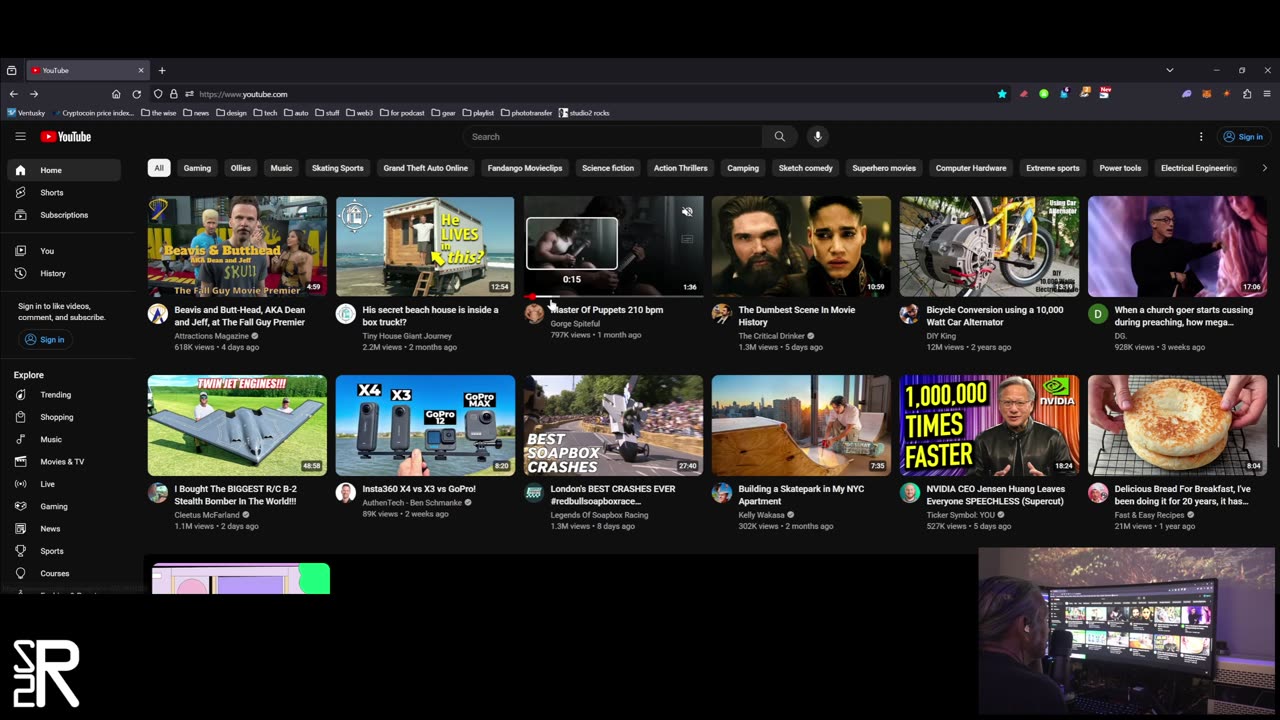Open the "phototransfer" bookmark folder
Viewport: 1280px width, 720px height.
tap(526, 113)
